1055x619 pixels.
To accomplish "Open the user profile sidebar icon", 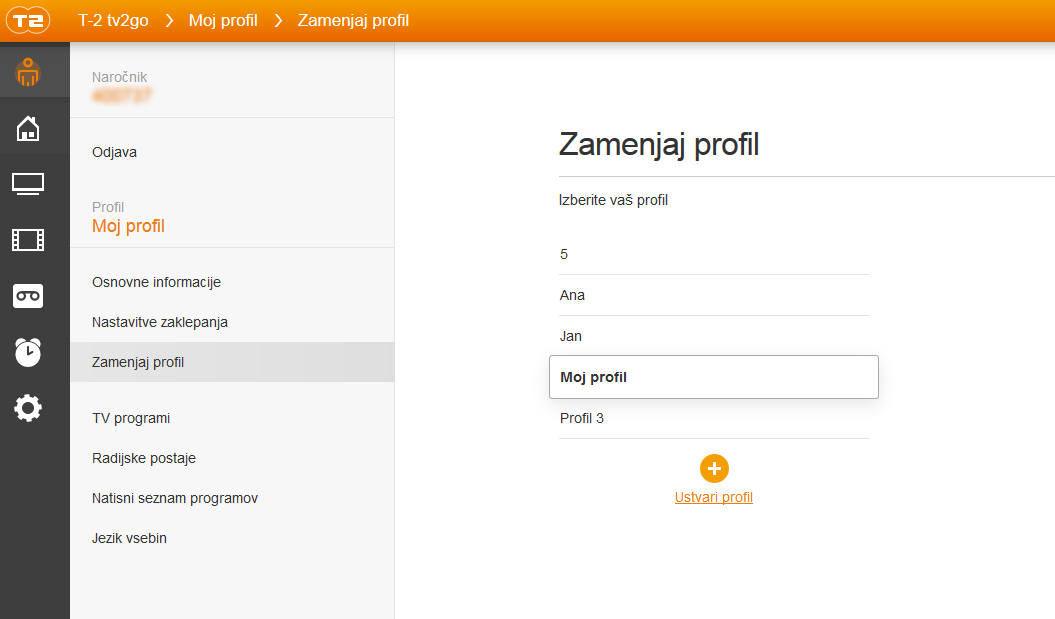I will [28, 72].
